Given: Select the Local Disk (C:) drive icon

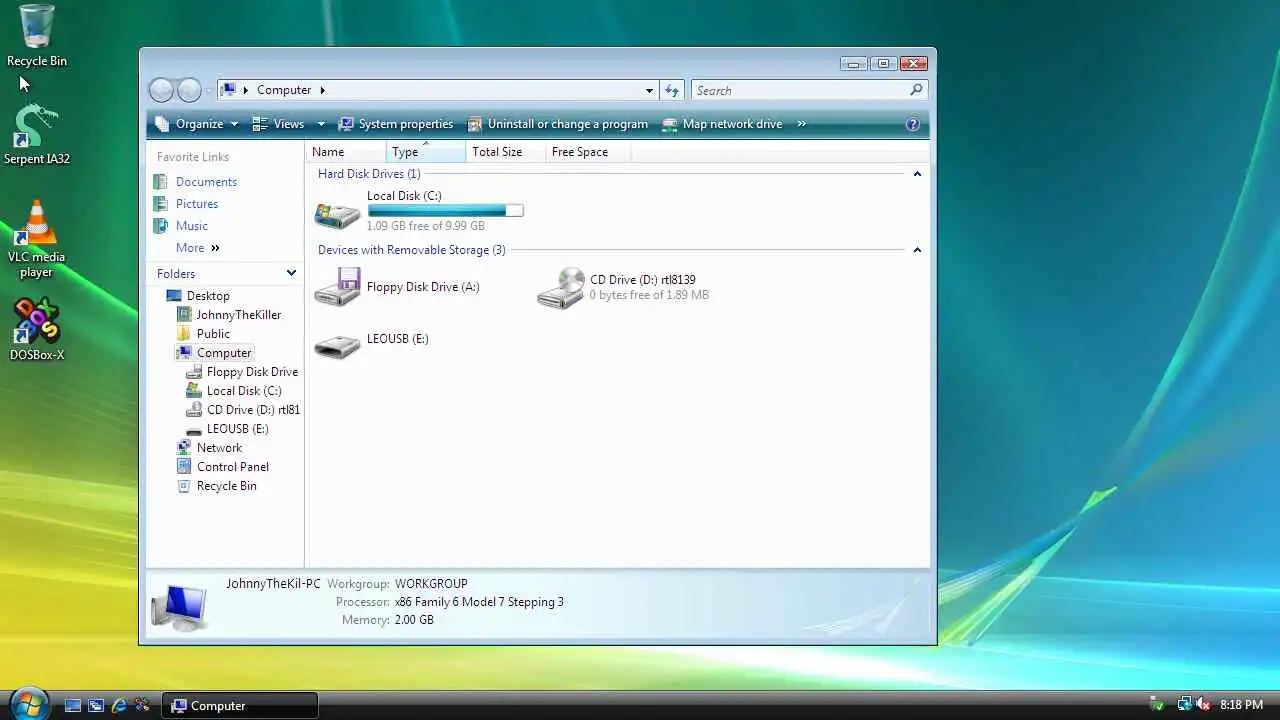Looking at the screenshot, I should pos(337,215).
